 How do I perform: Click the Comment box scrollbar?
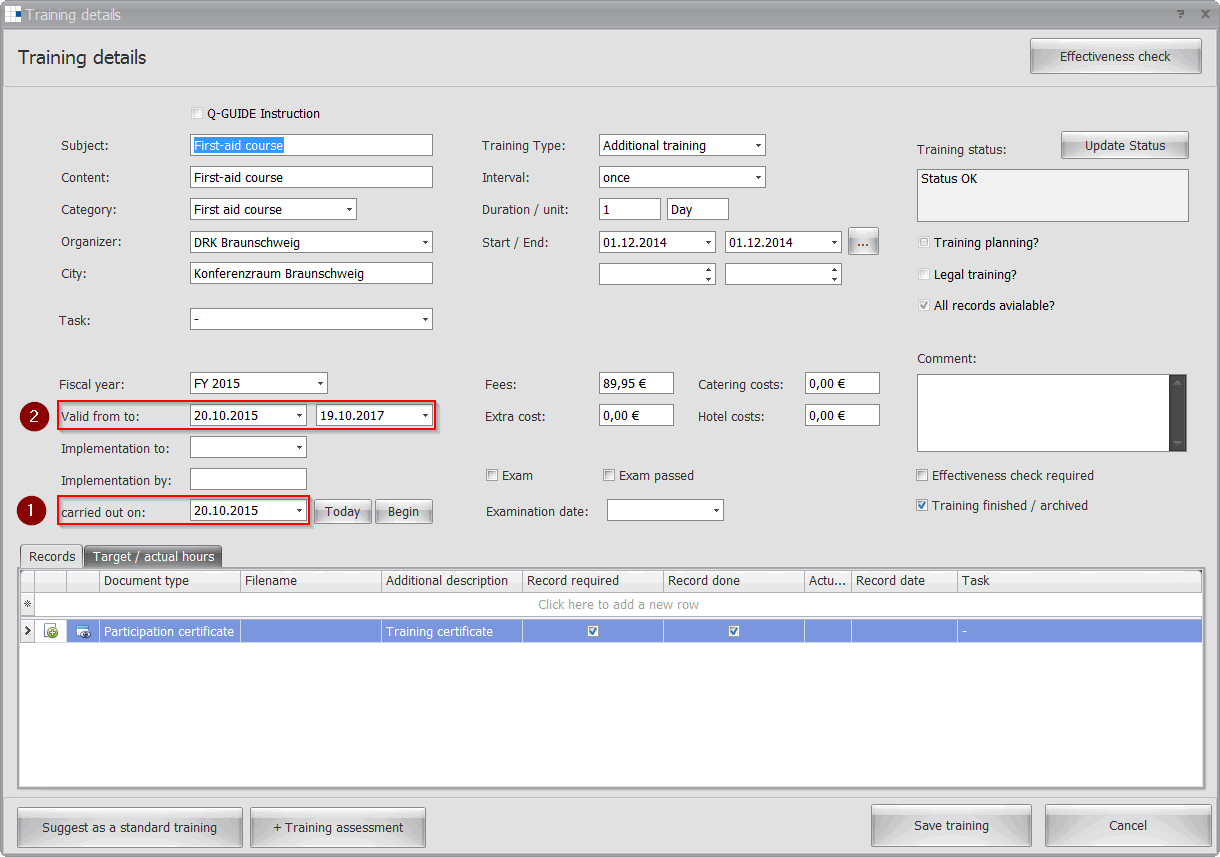[1178, 413]
